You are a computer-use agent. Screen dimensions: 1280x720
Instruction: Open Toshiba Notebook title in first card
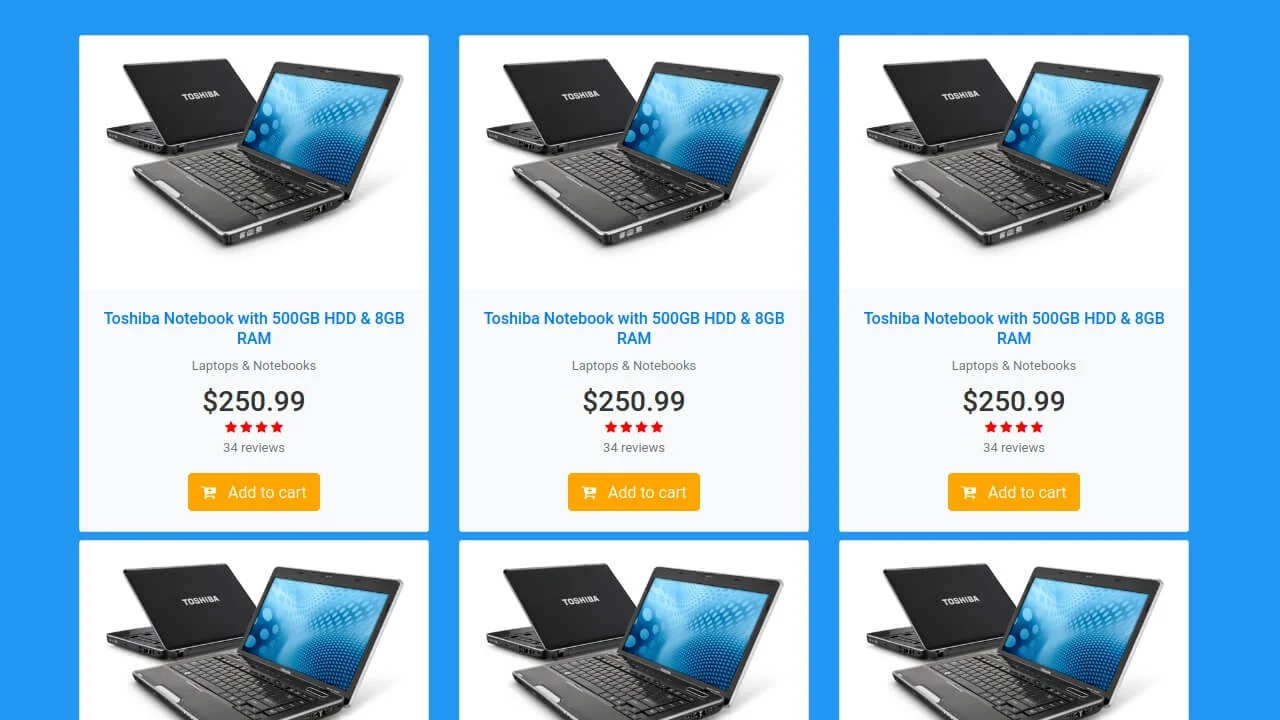[x=254, y=328]
